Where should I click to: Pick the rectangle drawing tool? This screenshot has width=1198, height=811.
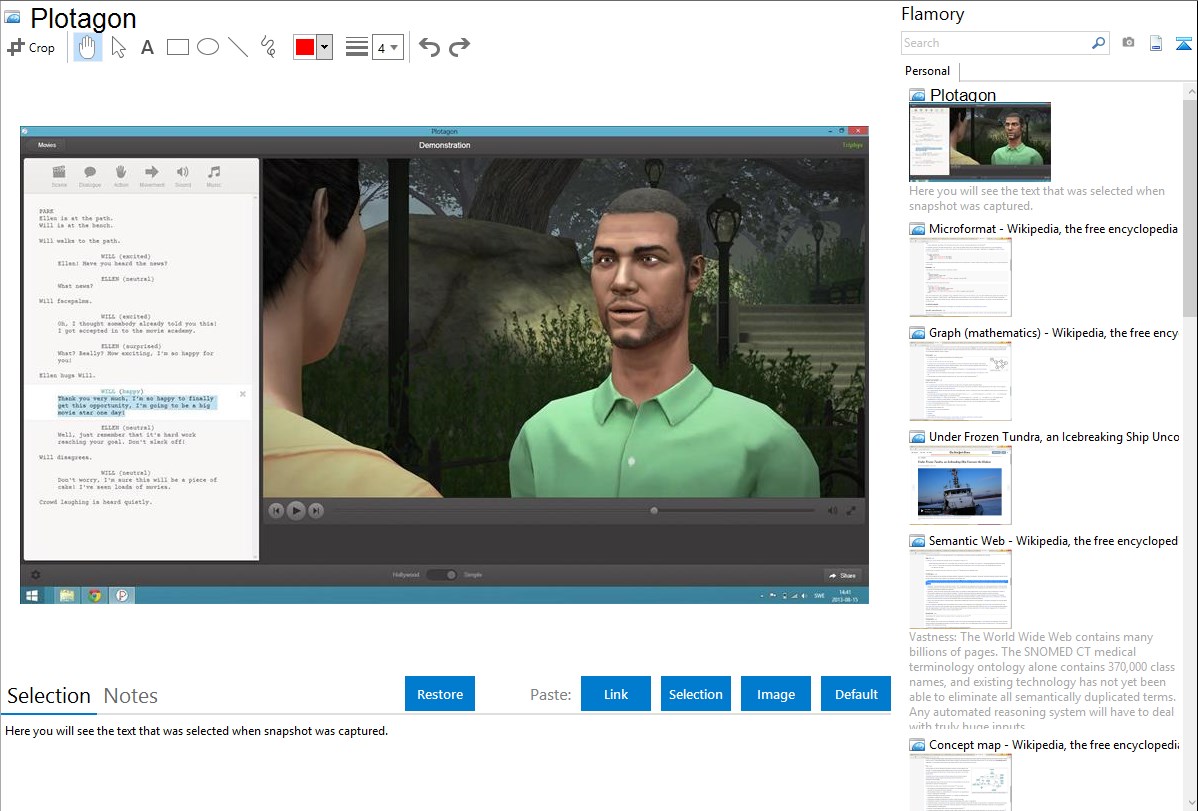coord(177,47)
